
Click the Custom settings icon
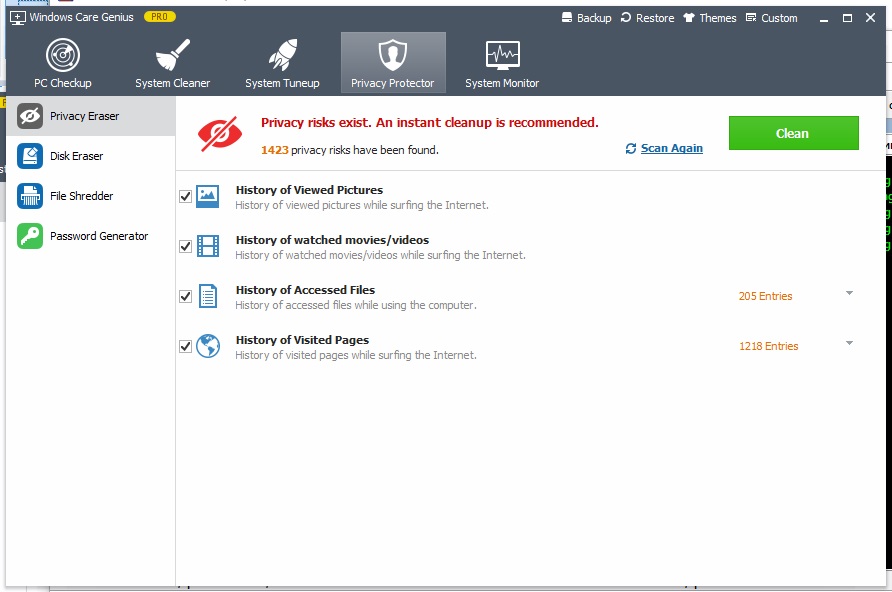[751, 18]
